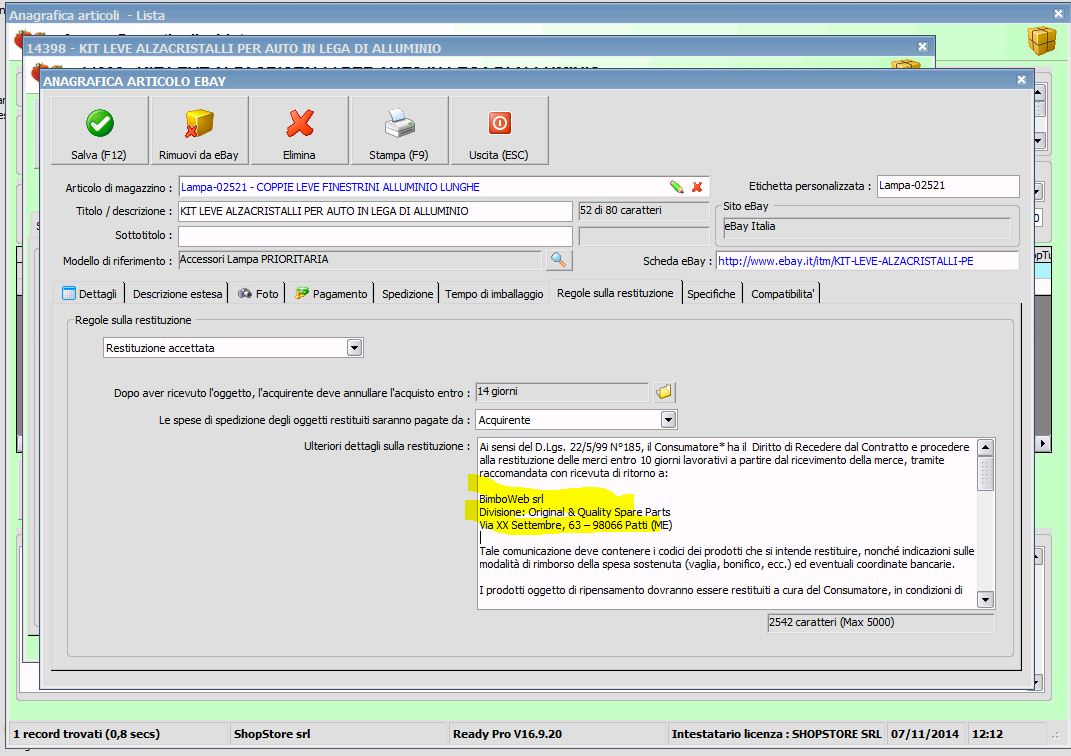Expand the Acquirente shipping payer dropdown

668,419
